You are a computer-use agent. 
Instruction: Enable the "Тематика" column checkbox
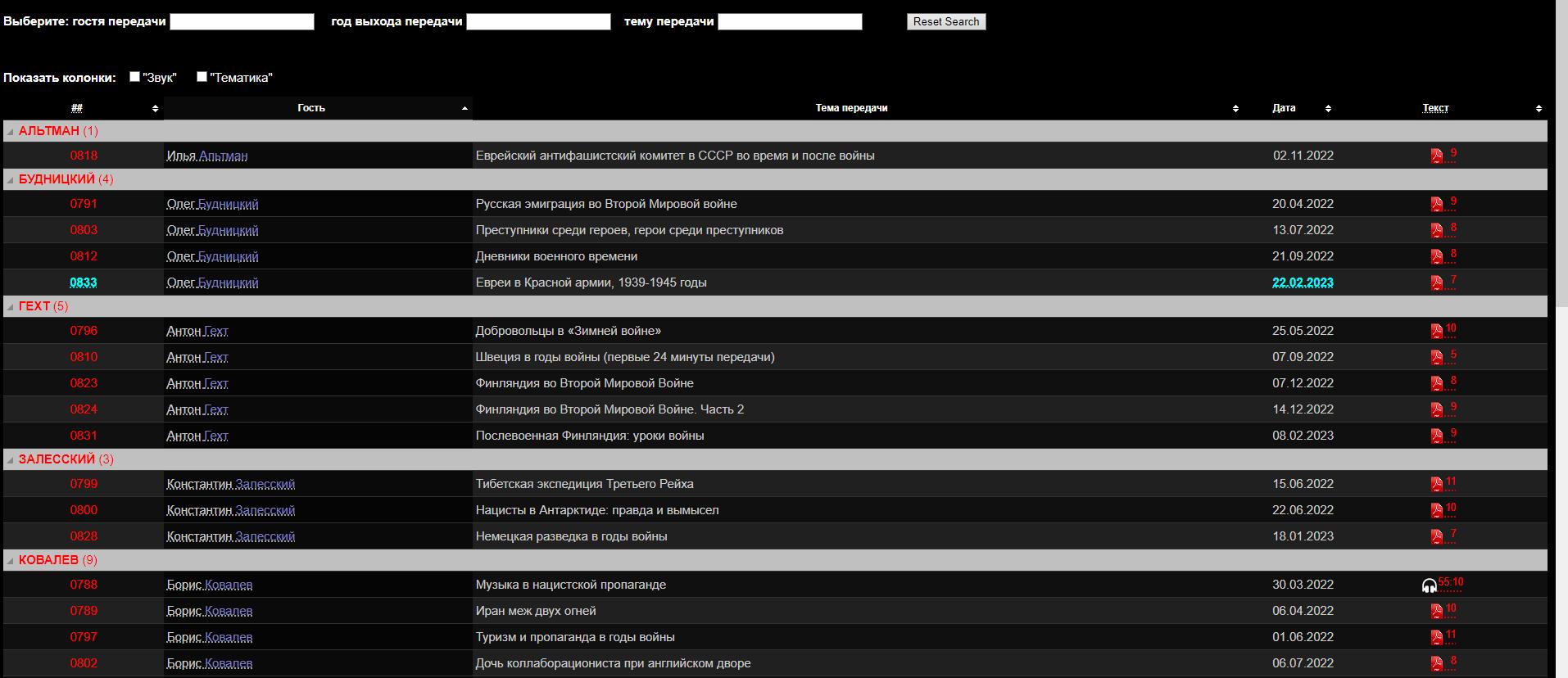click(202, 77)
